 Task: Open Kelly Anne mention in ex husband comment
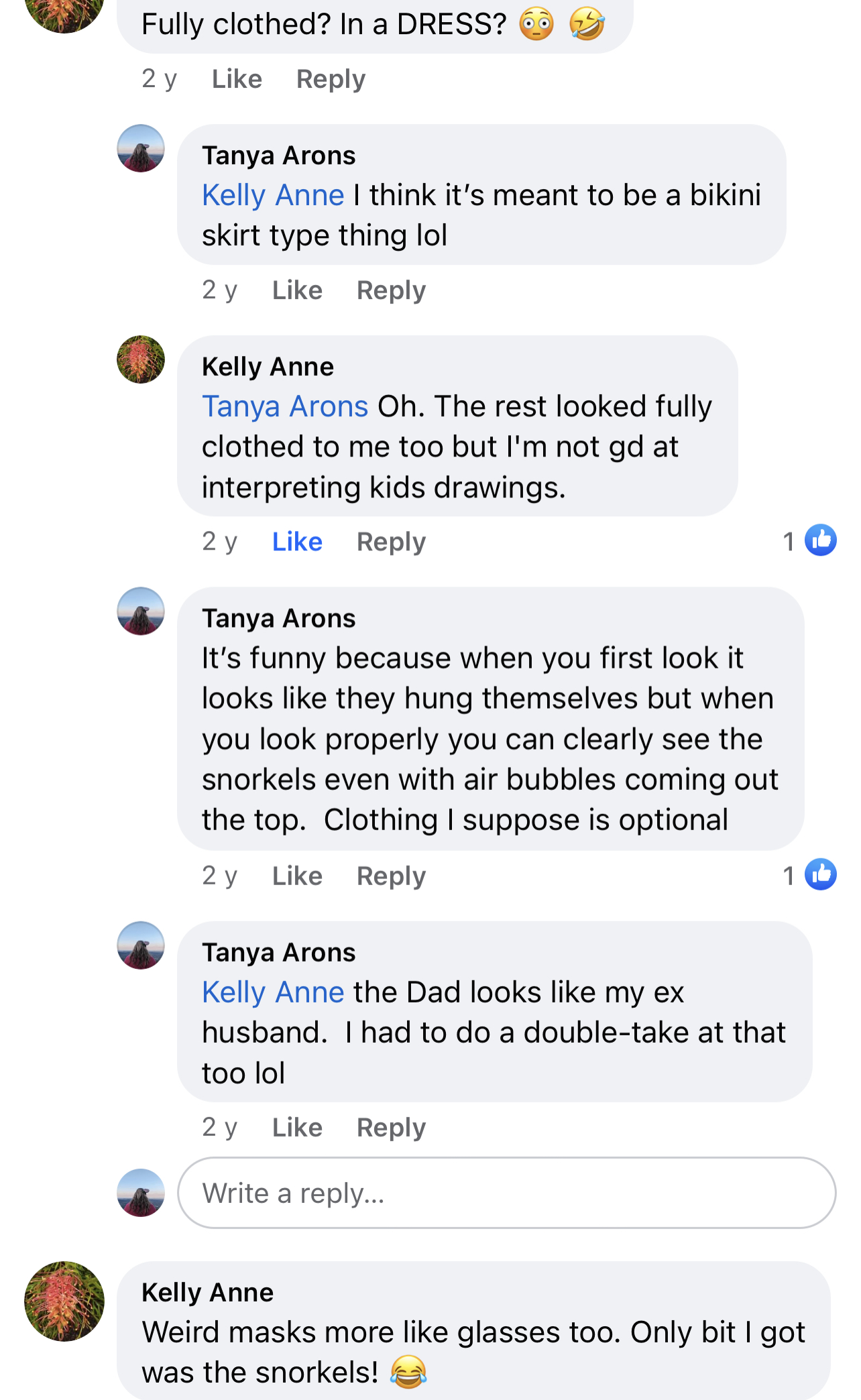coord(273,992)
